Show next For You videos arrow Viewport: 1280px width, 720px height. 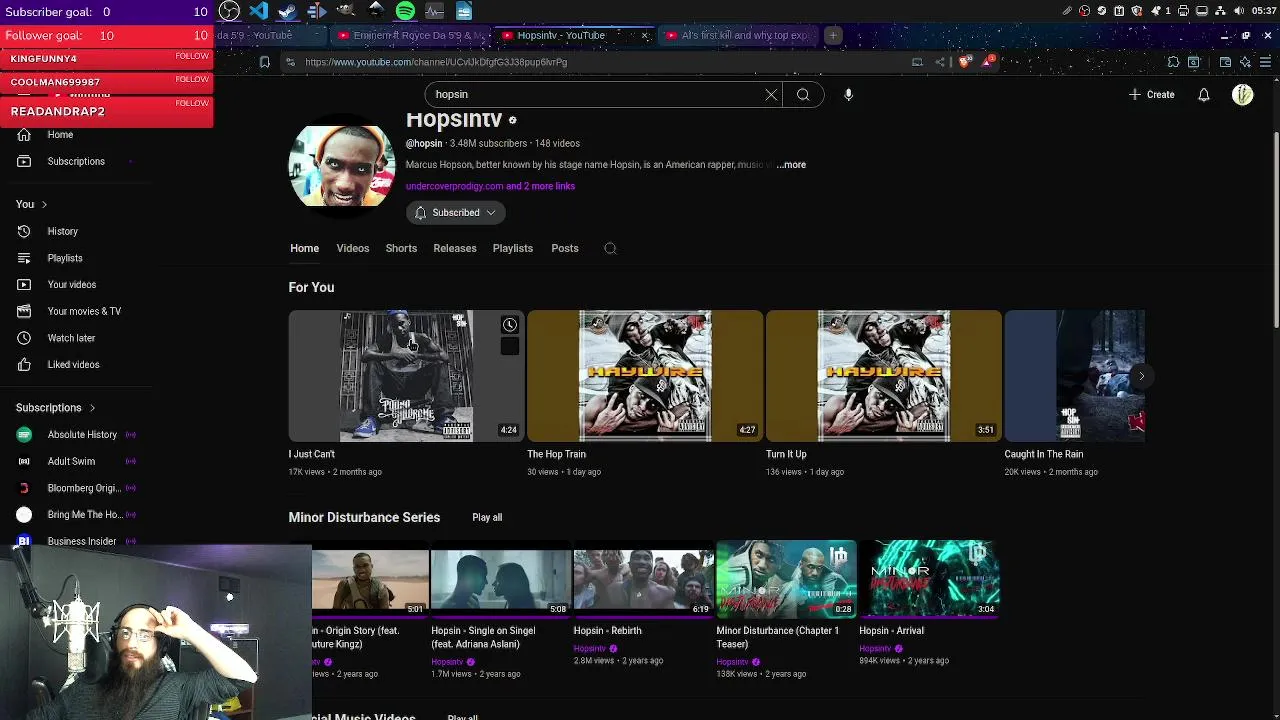click(1141, 376)
